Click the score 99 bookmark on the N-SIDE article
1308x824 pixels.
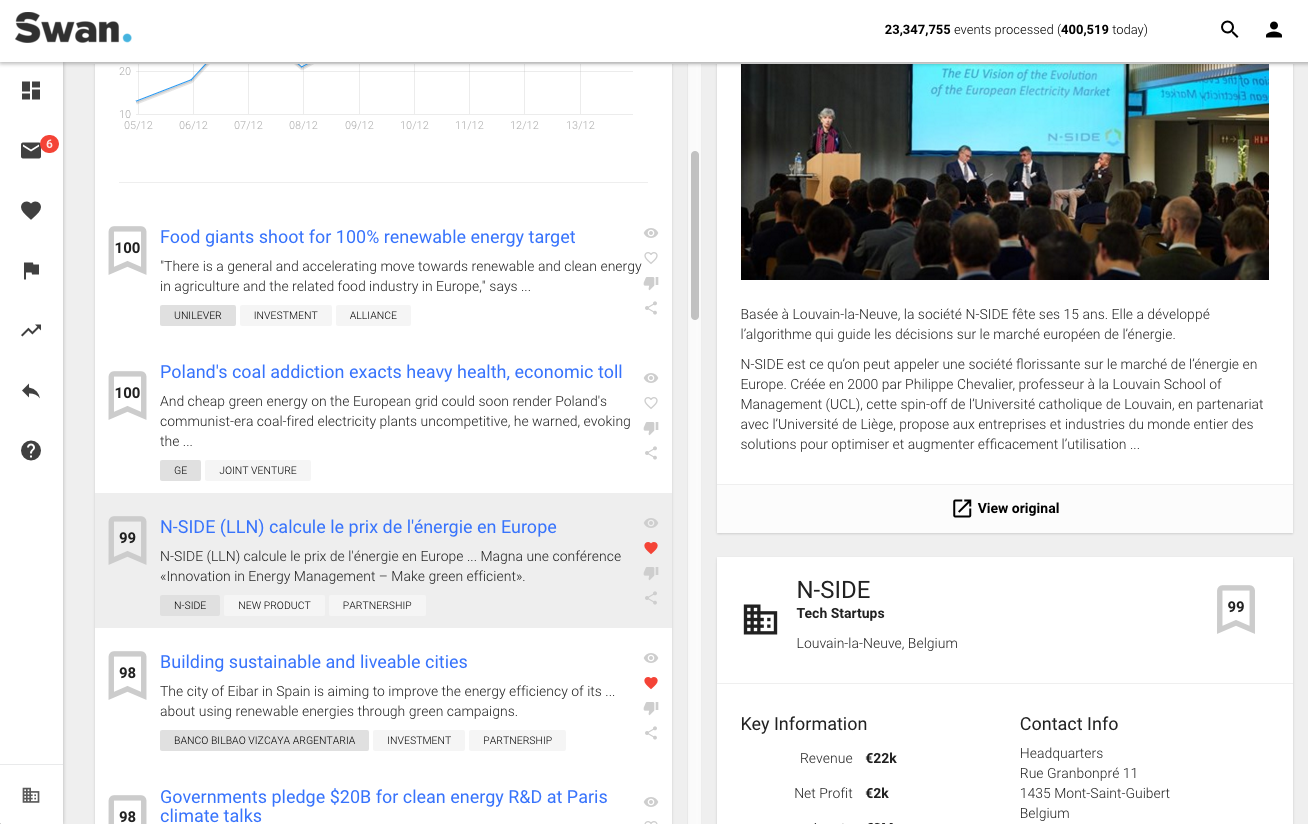point(127,539)
